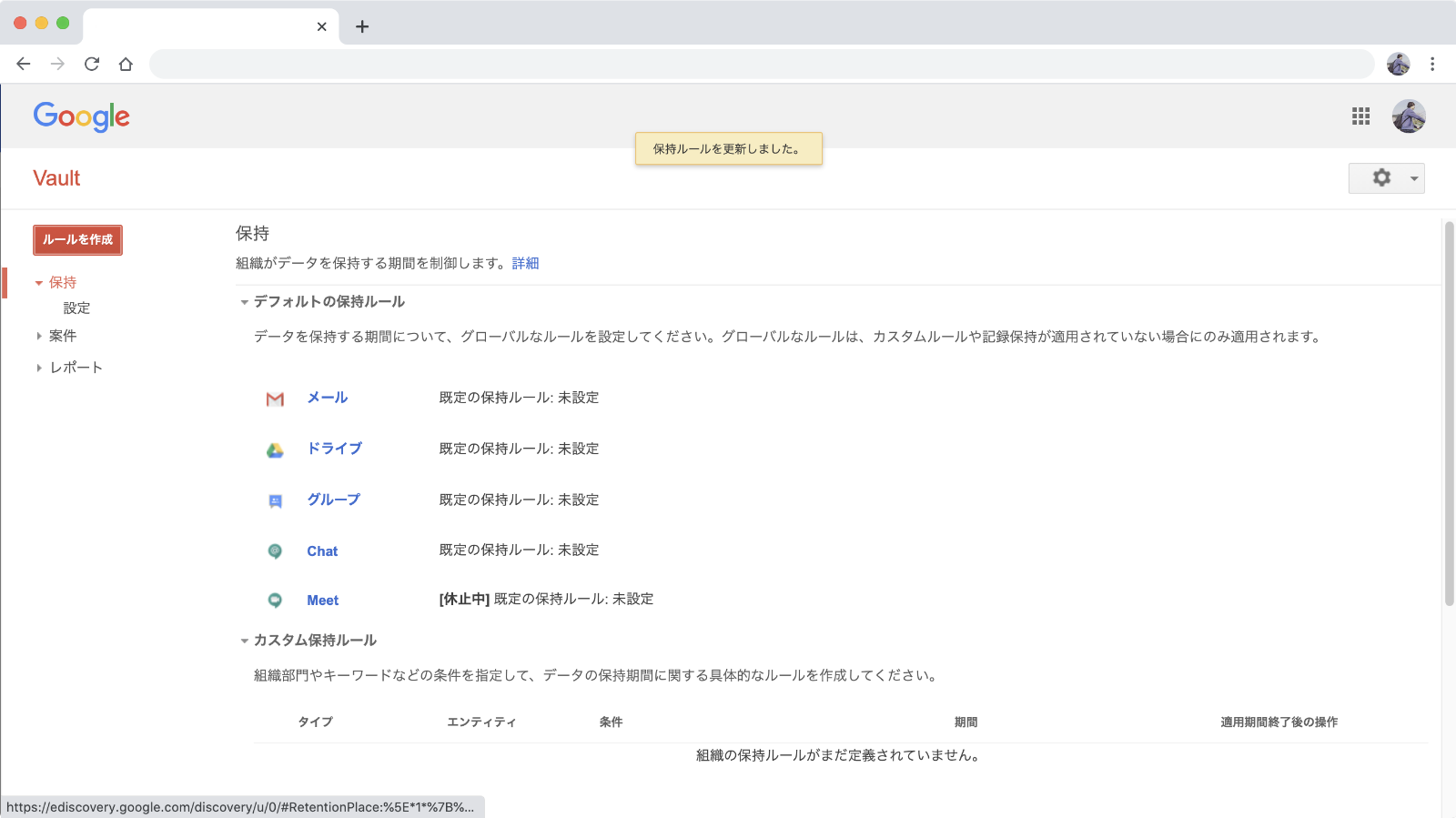1456x818 pixels.
Task: Click the page vertical scrollbar
Action: pos(1449,414)
